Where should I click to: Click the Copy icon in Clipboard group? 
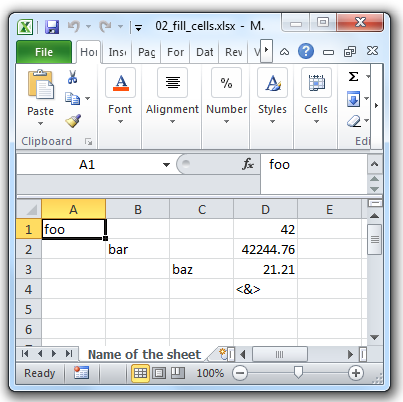pos(72,99)
